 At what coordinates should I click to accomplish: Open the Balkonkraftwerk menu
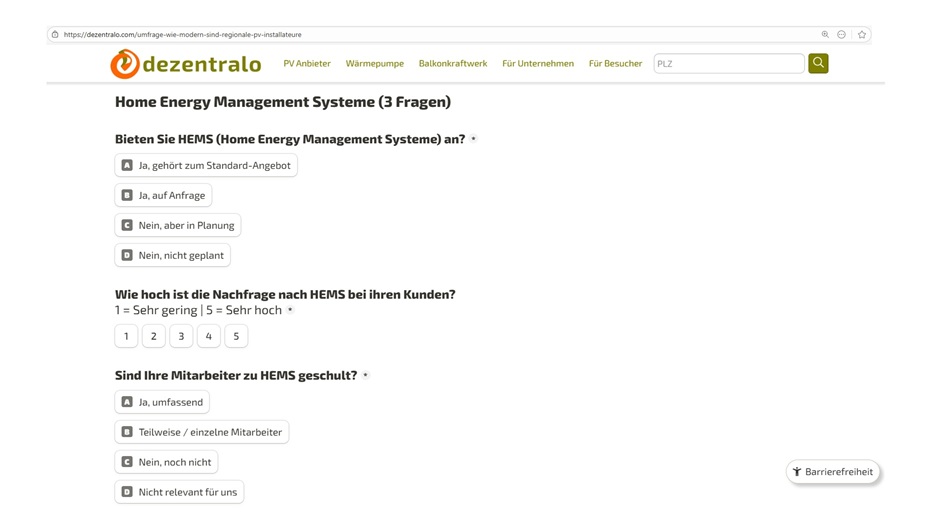click(x=453, y=64)
